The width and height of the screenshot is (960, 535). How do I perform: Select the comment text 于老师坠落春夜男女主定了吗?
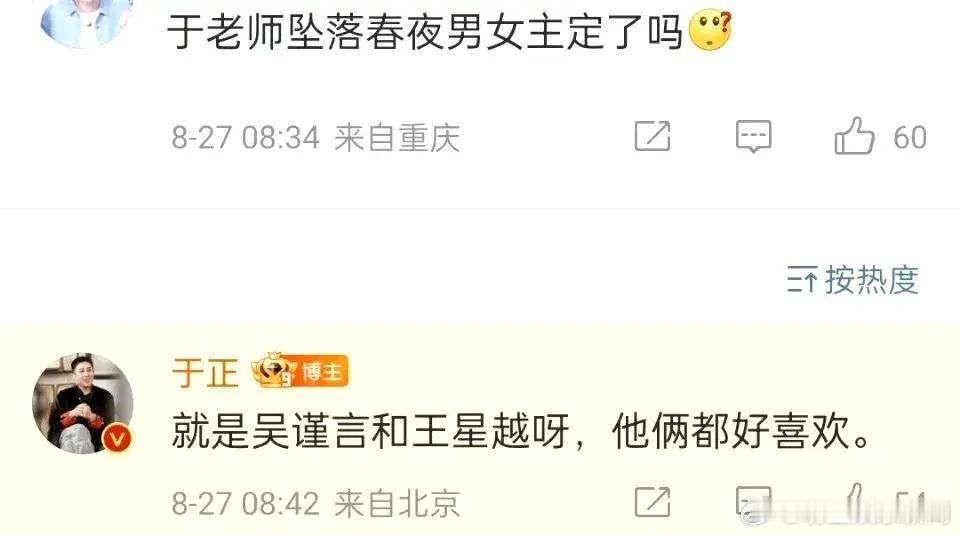click(425, 32)
